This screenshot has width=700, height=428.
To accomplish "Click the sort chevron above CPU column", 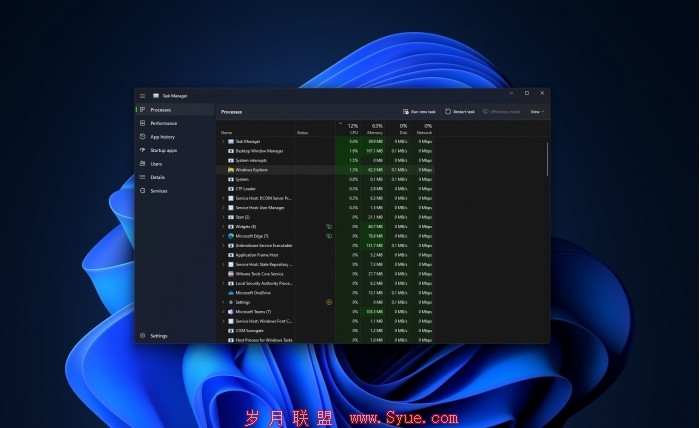I will (x=341, y=124).
